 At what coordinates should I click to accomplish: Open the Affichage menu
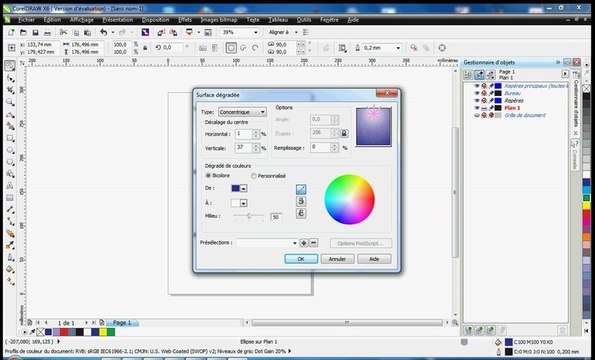(82, 20)
